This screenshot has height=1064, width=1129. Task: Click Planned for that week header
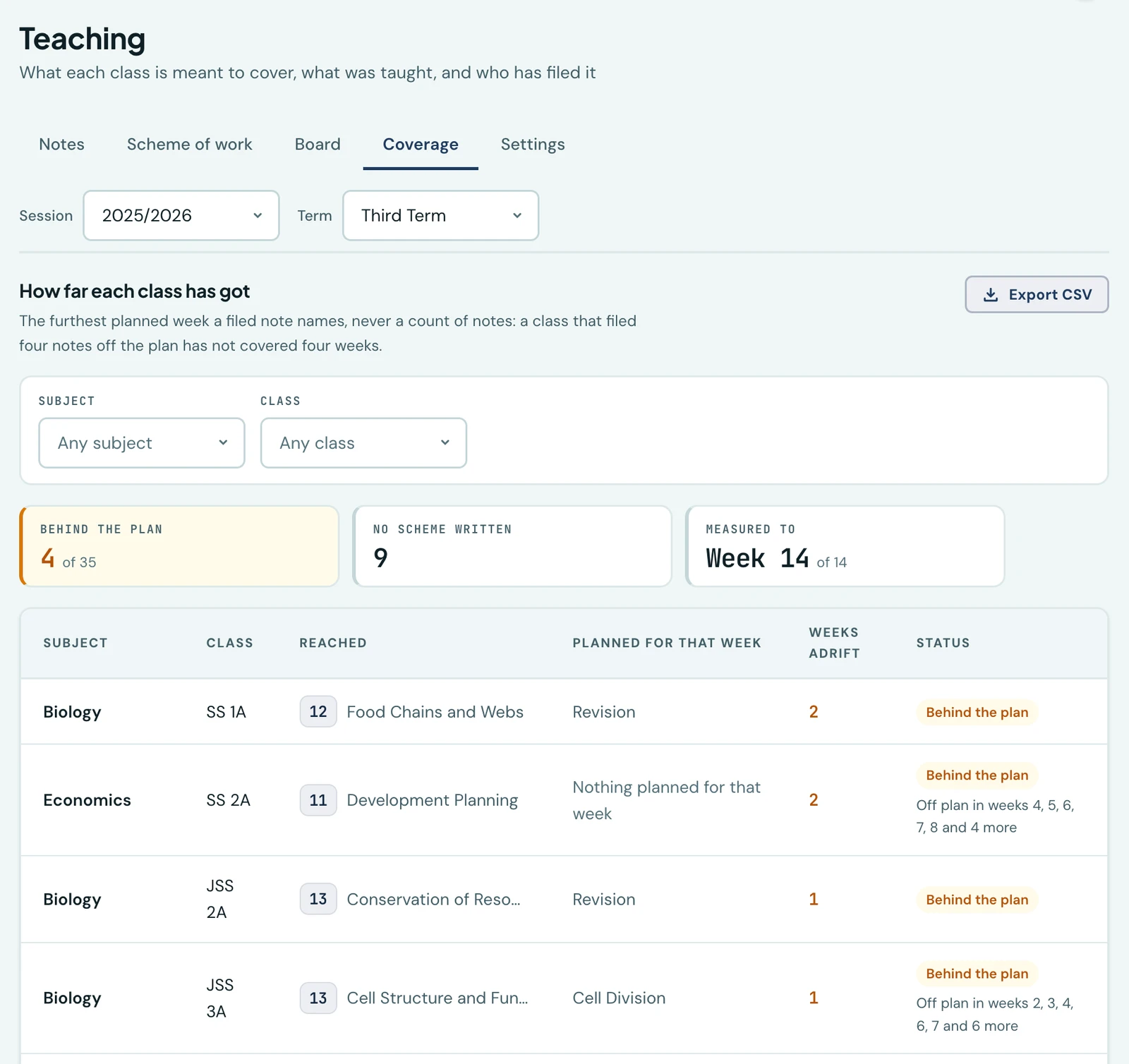(x=667, y=643)
